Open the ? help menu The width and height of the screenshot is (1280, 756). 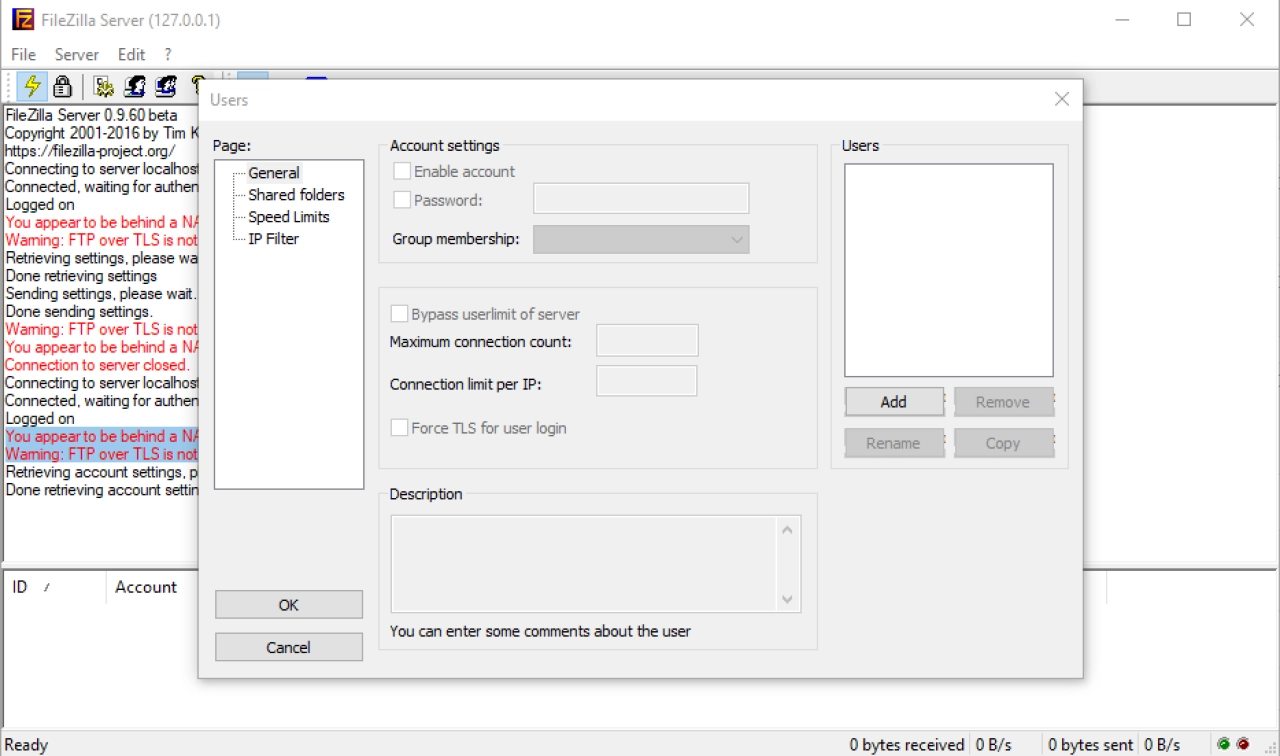coord(167,55)
